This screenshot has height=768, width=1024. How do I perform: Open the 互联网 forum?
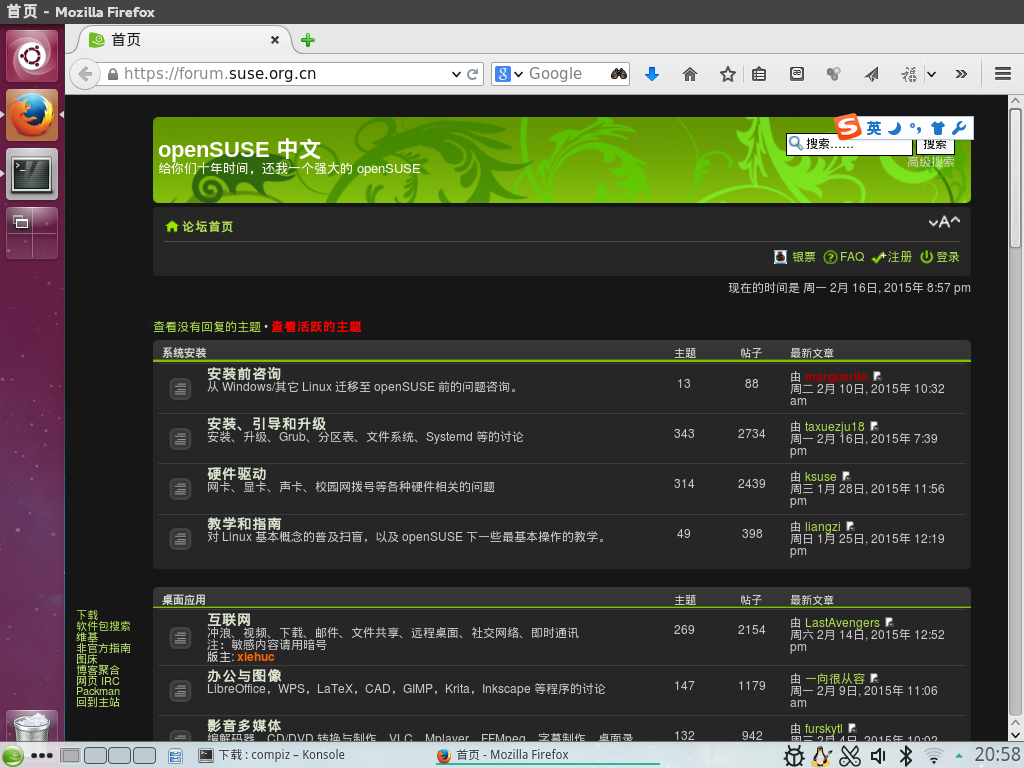point(229,619)
